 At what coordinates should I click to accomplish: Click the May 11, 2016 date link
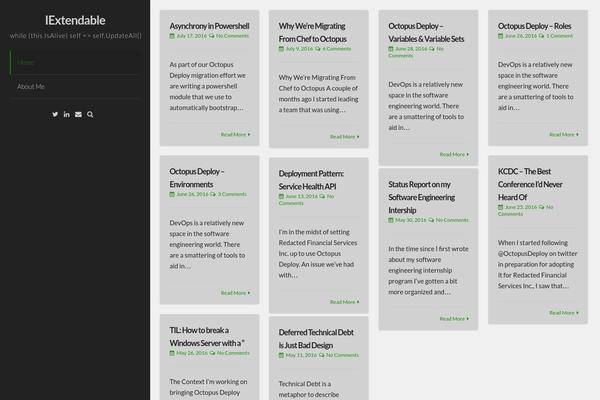(301, 355)
